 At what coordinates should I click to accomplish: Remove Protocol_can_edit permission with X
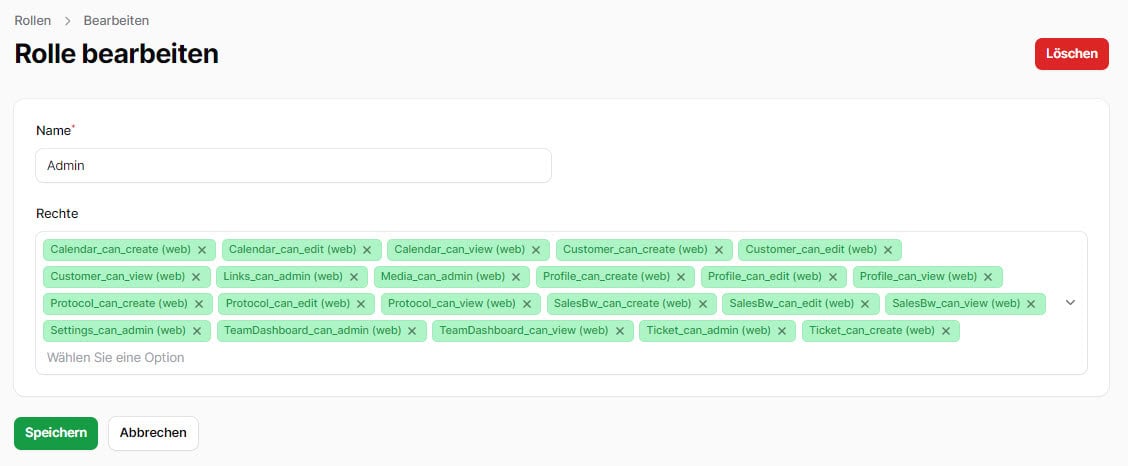pyautogui.click(x=361, y=304)
